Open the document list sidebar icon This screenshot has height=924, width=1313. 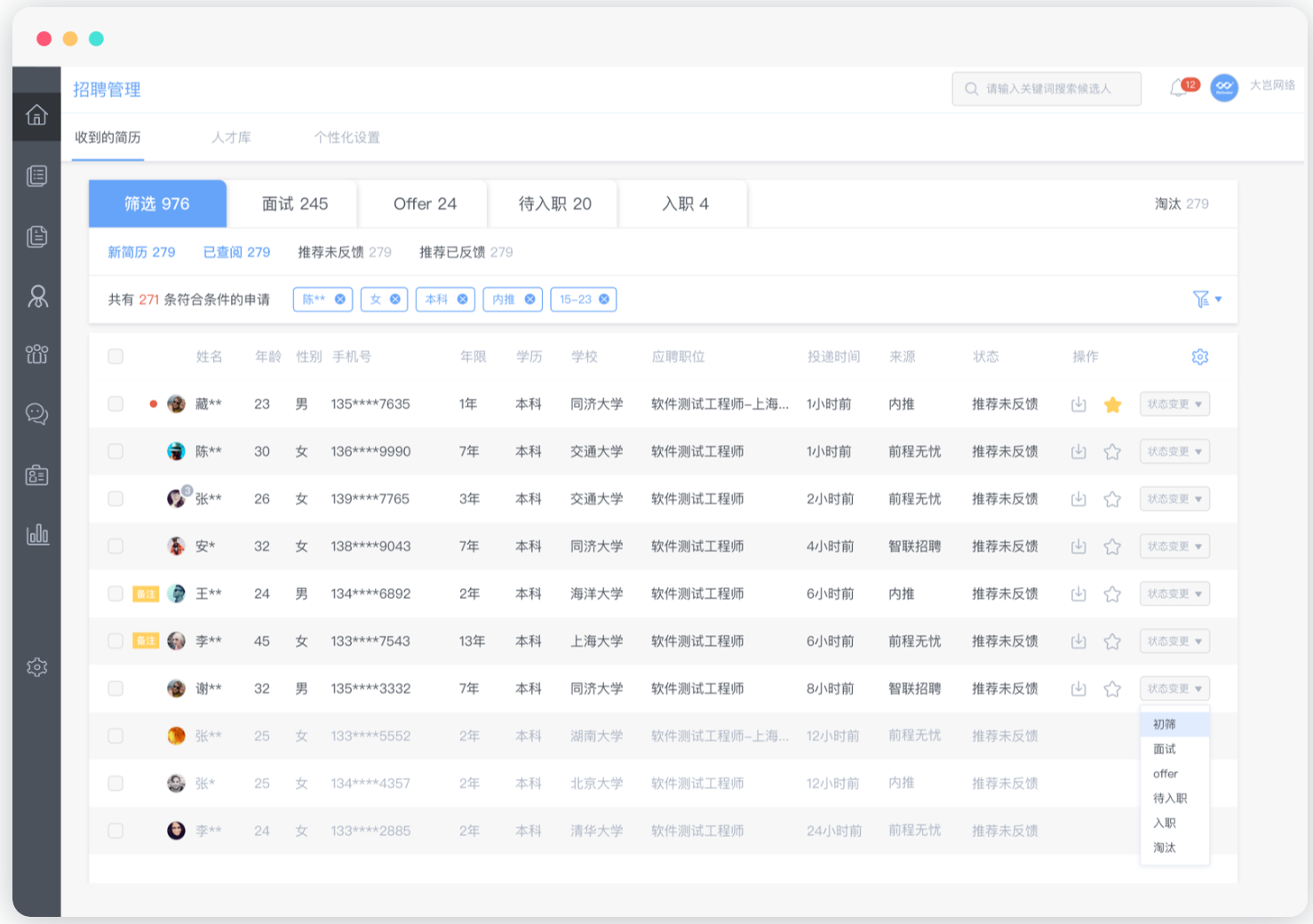coord(36,176)
